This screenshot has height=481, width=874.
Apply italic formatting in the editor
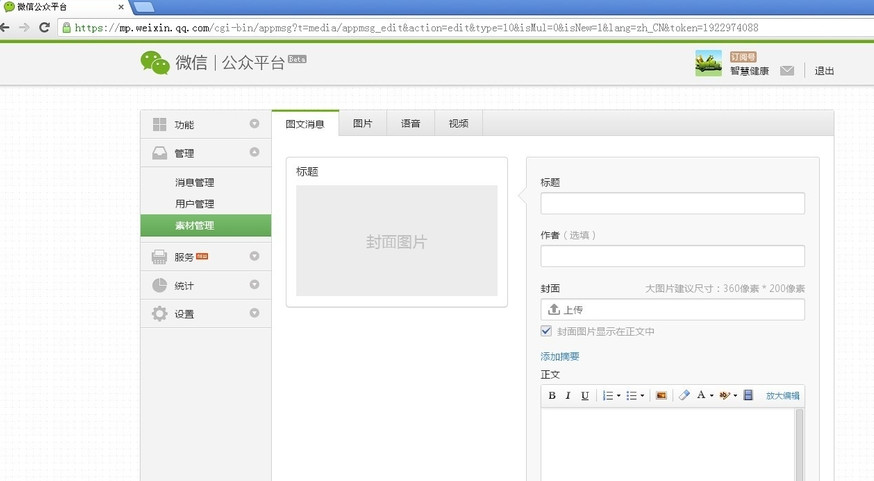coord(568,396)
